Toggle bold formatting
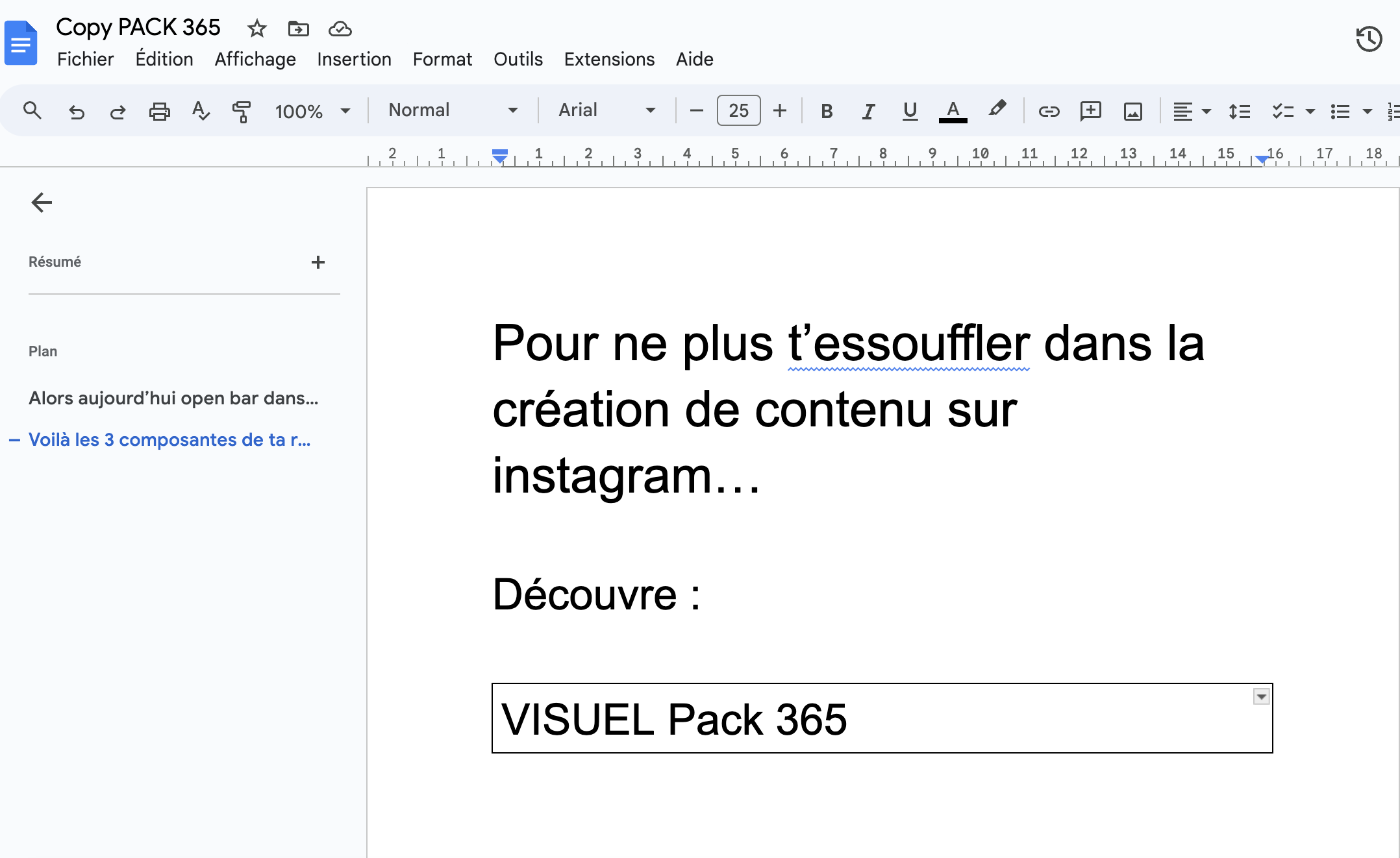The height and width of the screenshot is (858, 1400). [x=826, y=112]
